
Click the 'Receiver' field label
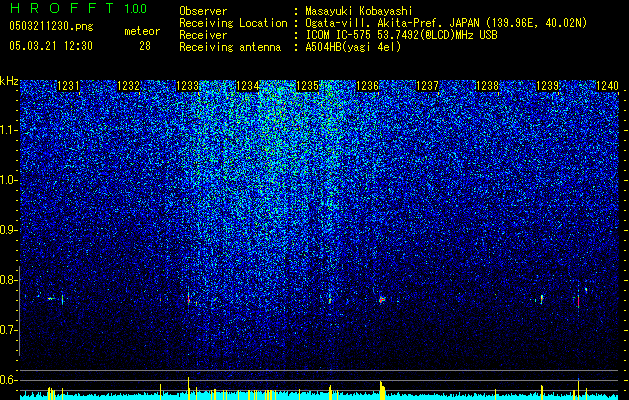point(203,35)
